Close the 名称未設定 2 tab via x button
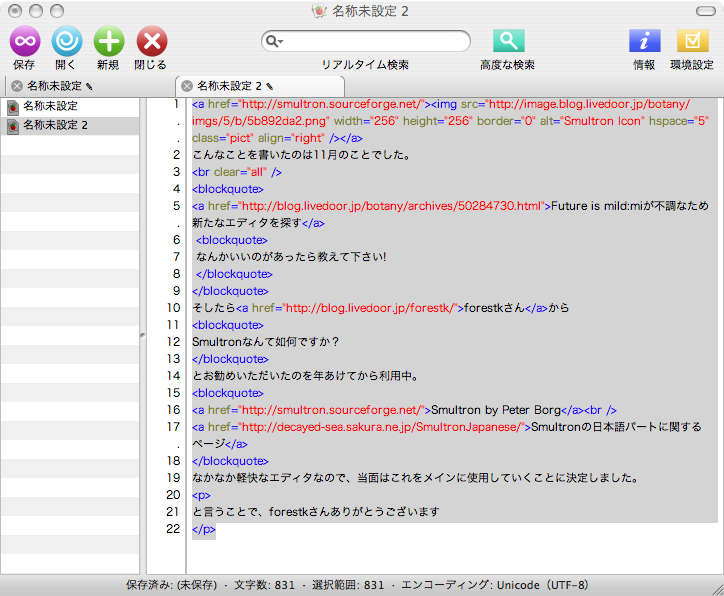 point(187,86)
